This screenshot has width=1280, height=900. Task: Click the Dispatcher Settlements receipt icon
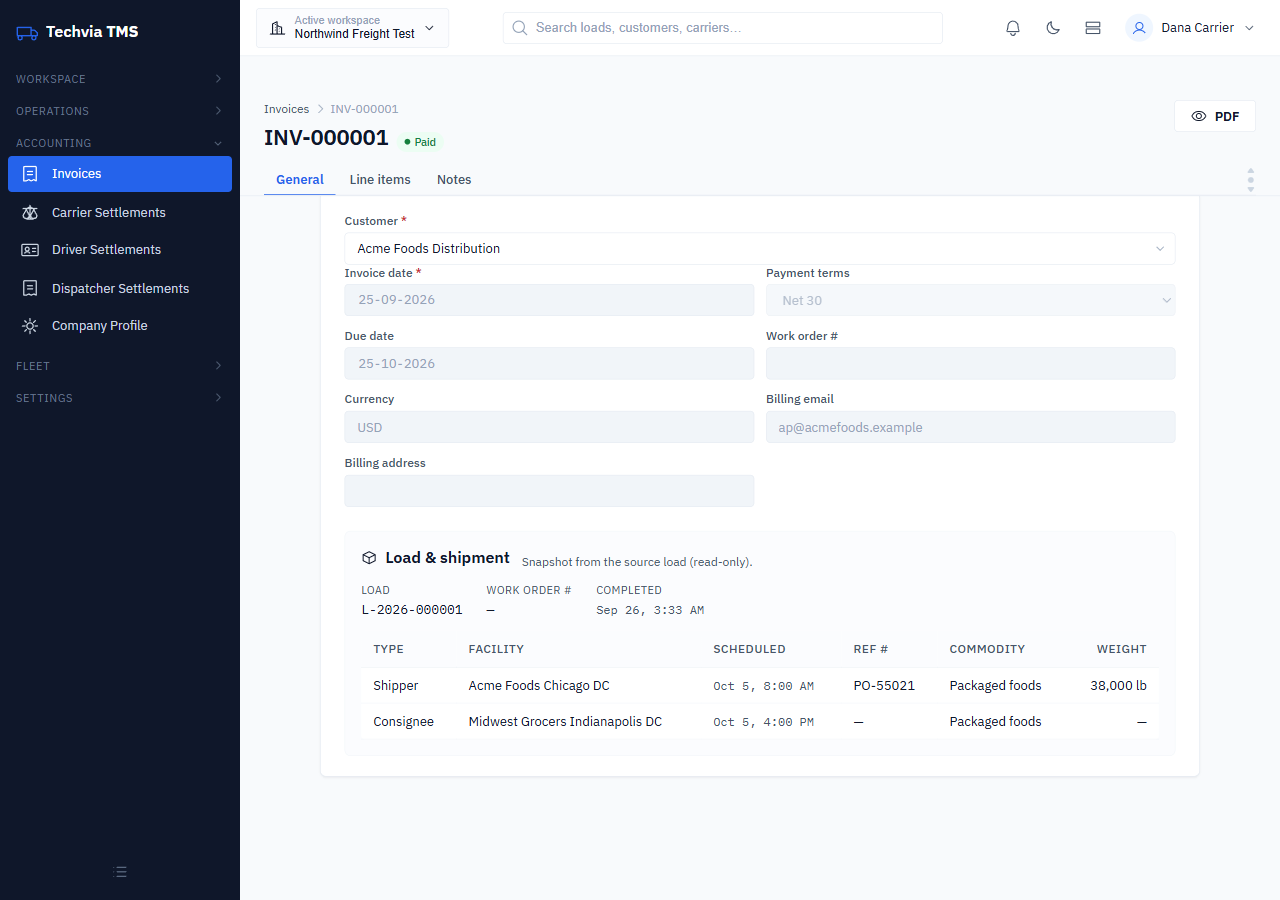(30, 289)
